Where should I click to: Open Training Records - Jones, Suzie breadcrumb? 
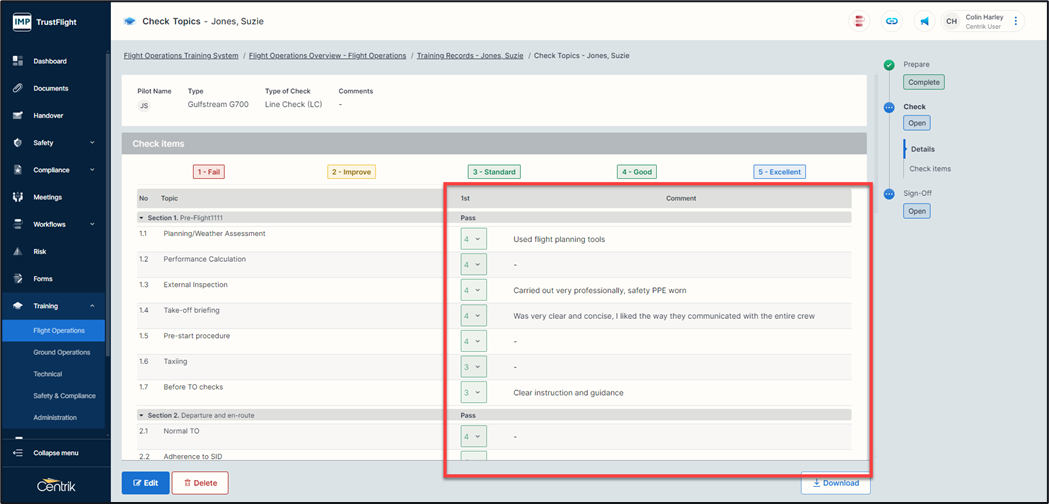pos(471,56)
